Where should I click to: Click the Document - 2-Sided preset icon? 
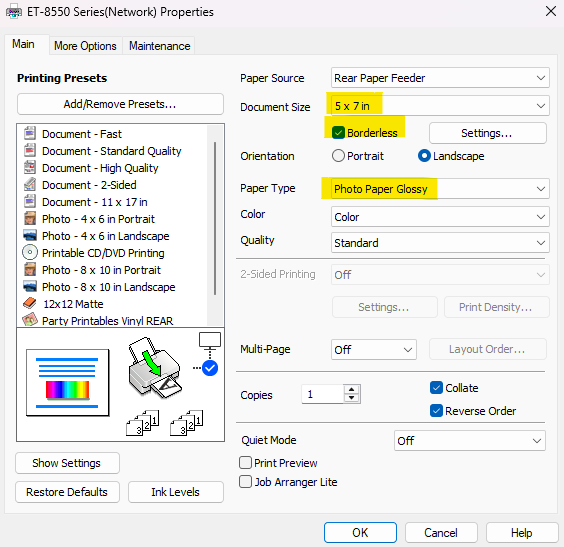30,184
